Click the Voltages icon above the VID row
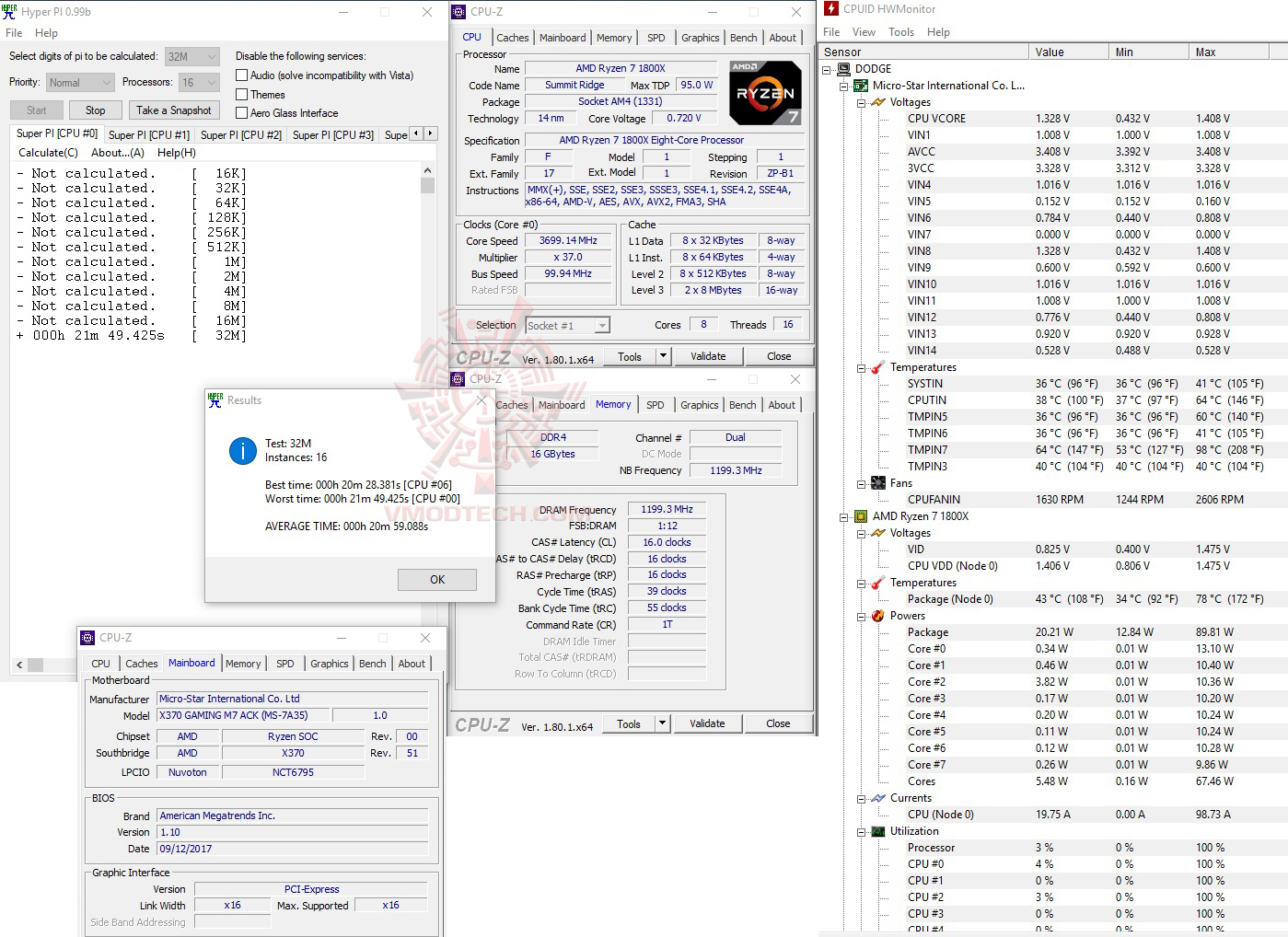 click(878, 533)
